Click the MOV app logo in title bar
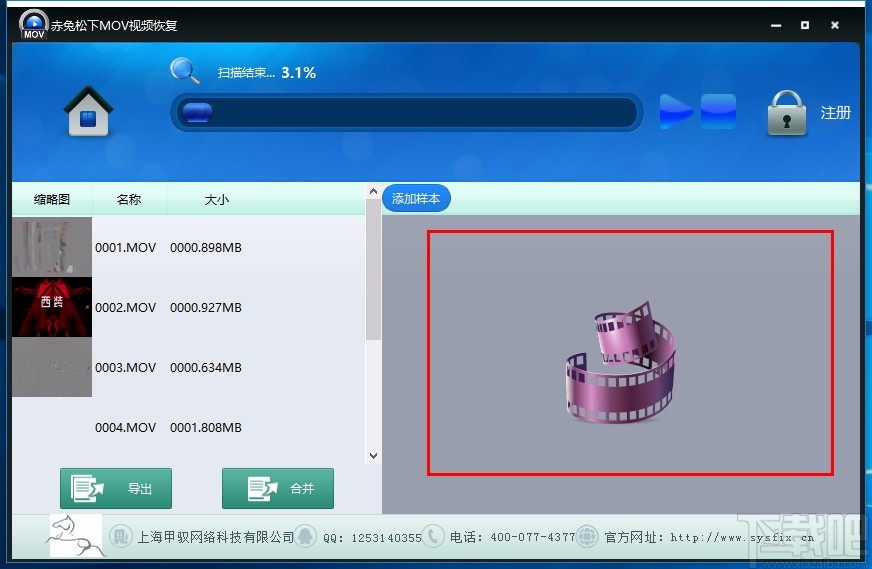Screen dimensions: 872x569 click(x=33, y=24)
